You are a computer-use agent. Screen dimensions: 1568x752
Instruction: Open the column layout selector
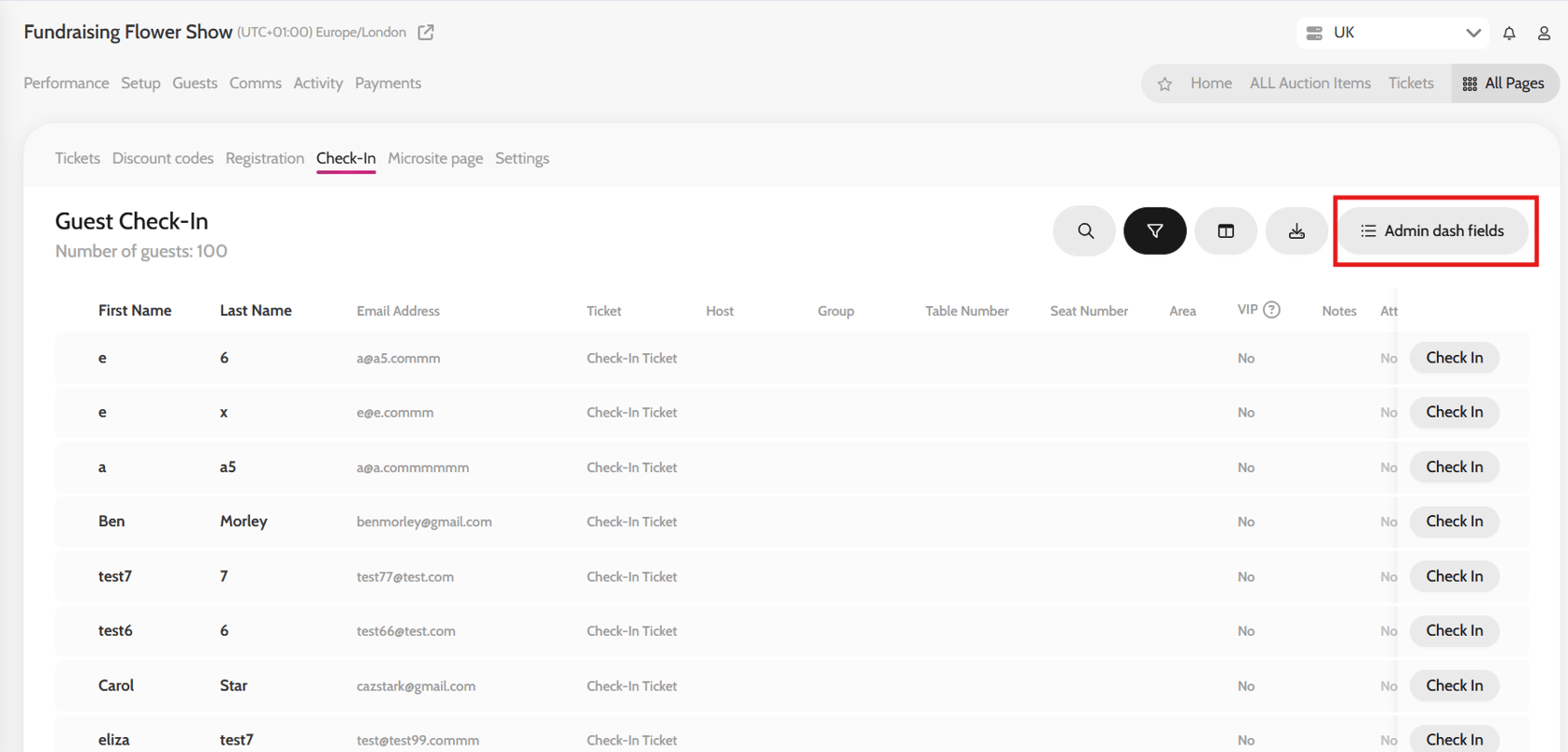click(1225, 230)
